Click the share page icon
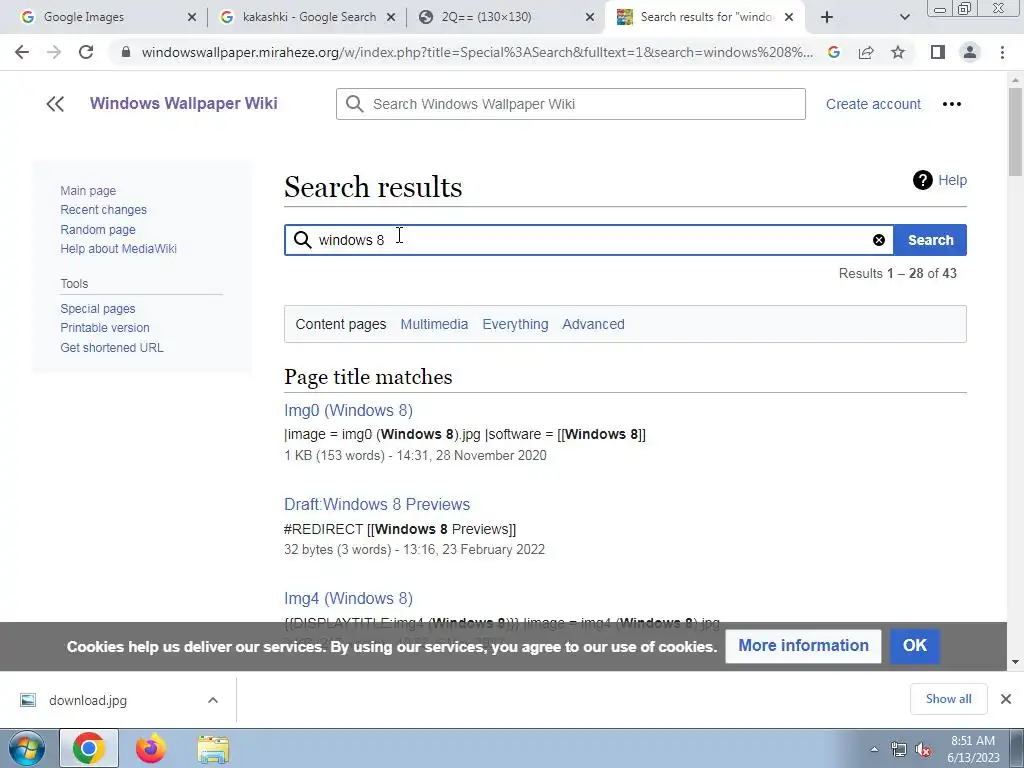The image size is (1024, 768). tap(866, 52)
